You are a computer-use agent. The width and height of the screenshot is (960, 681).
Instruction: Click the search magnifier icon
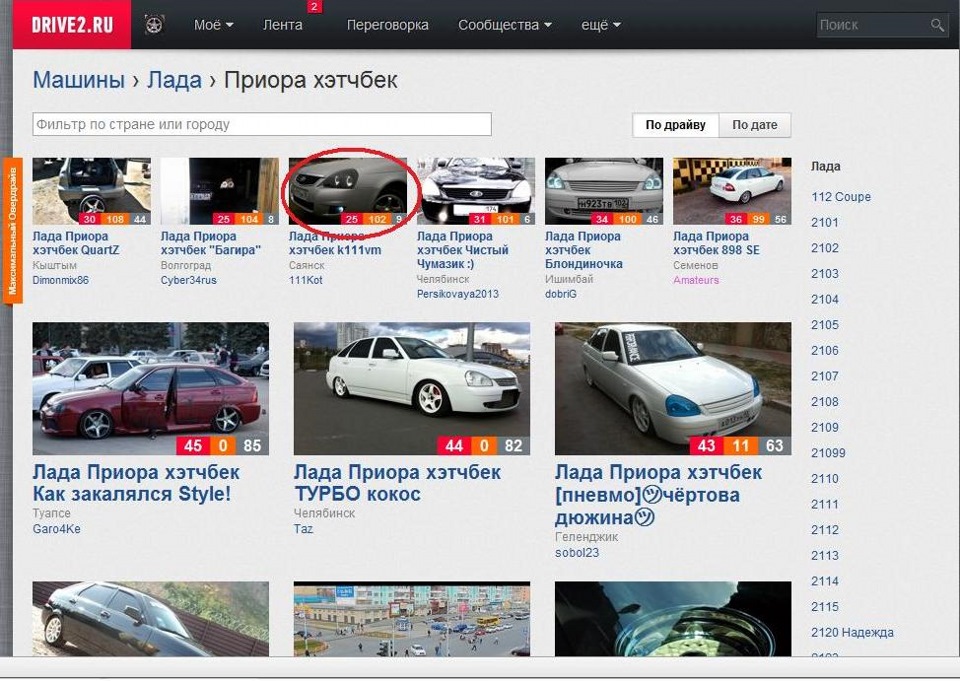[x=937, y=25]
